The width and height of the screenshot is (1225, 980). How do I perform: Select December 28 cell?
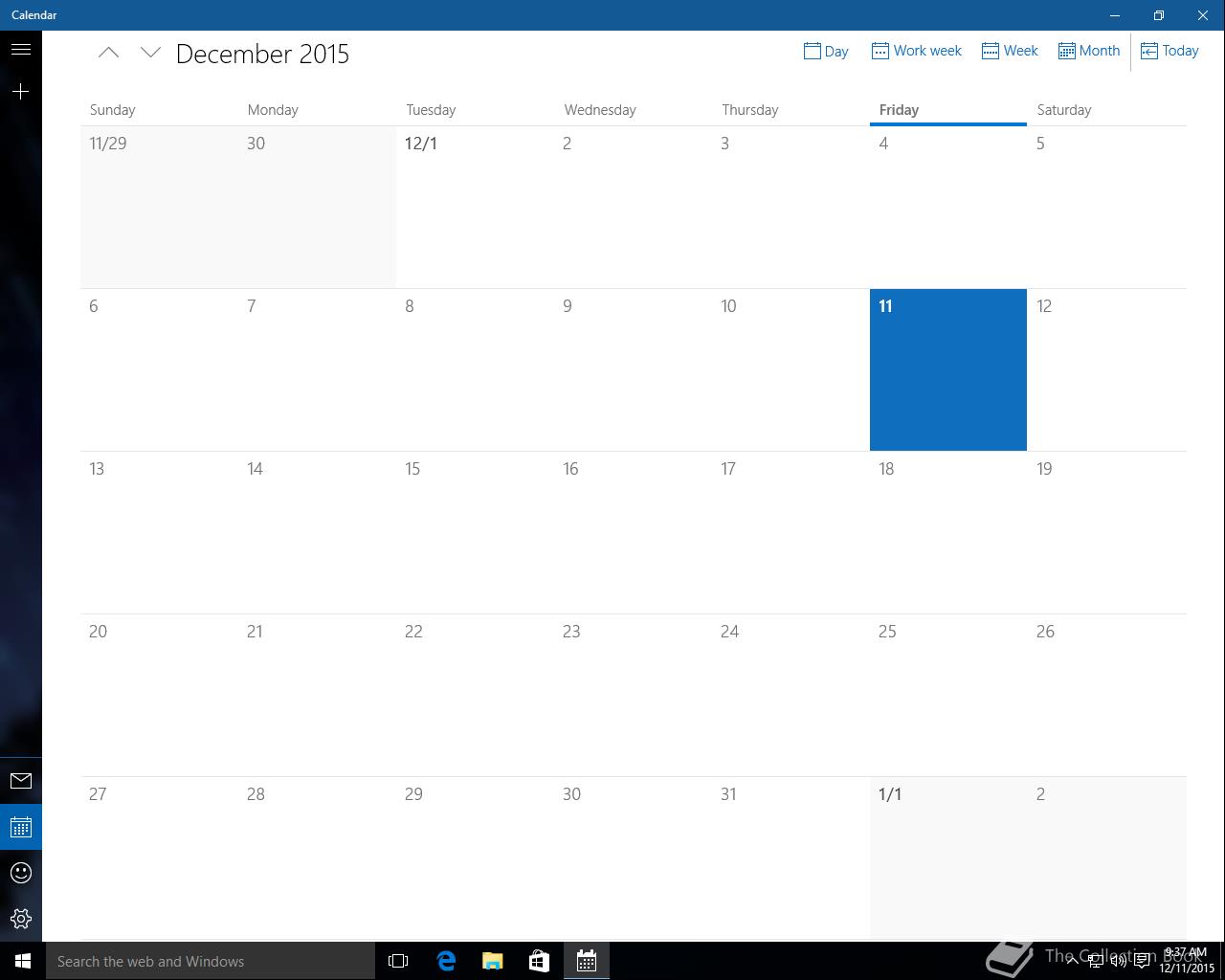317,858
